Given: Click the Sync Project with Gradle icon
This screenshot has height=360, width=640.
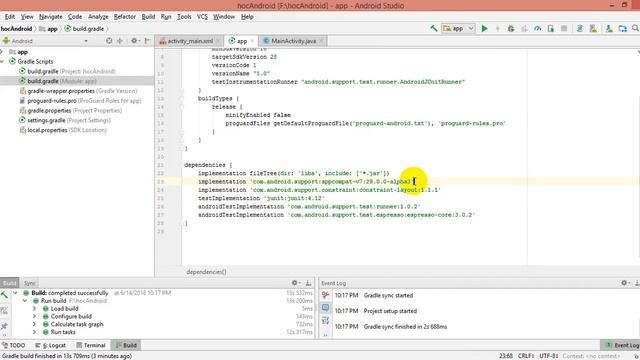Looking at the screenshot, I should 580,29.
